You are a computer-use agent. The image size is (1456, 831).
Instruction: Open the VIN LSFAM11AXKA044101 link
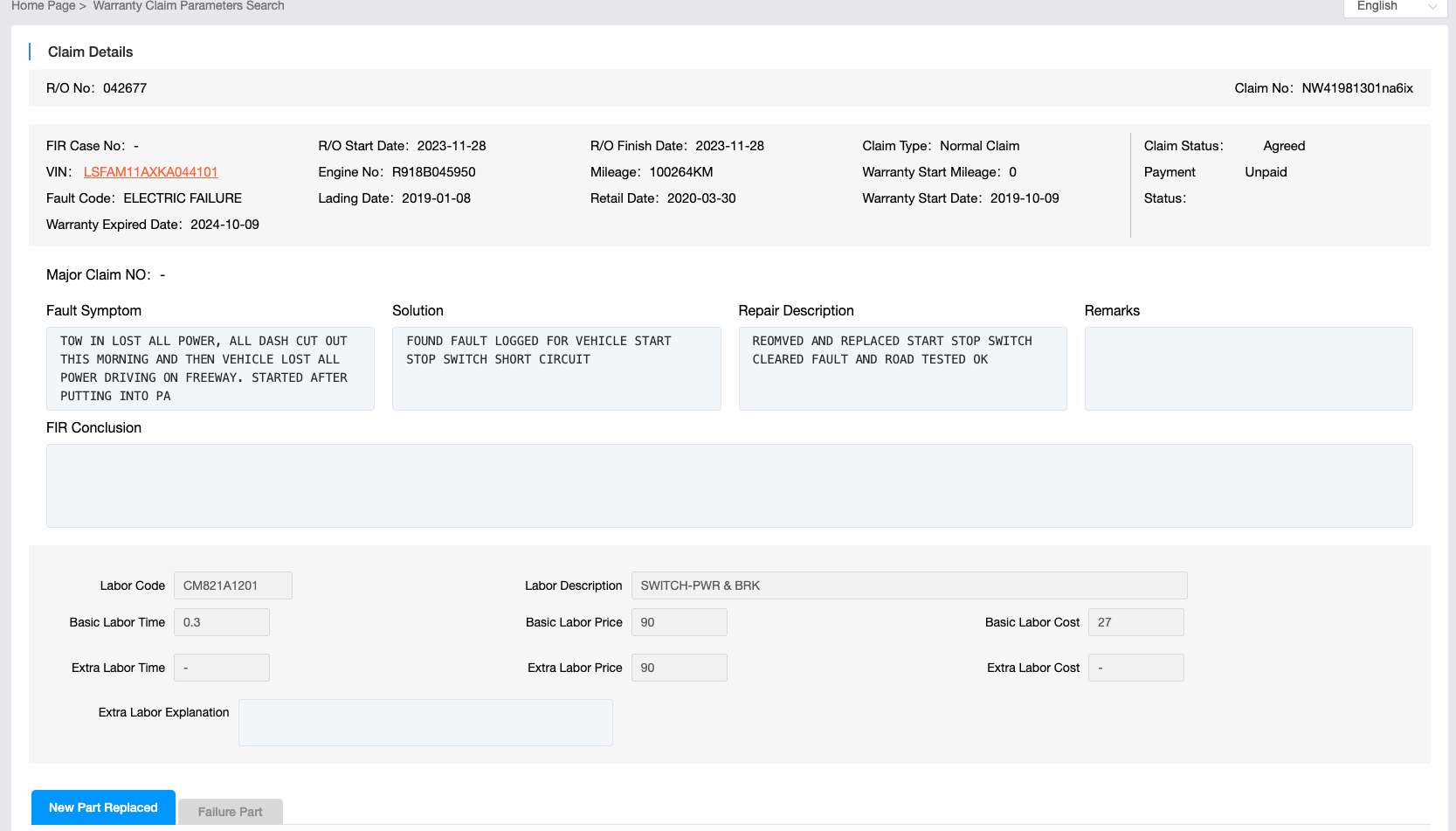(x=150, y=172)
